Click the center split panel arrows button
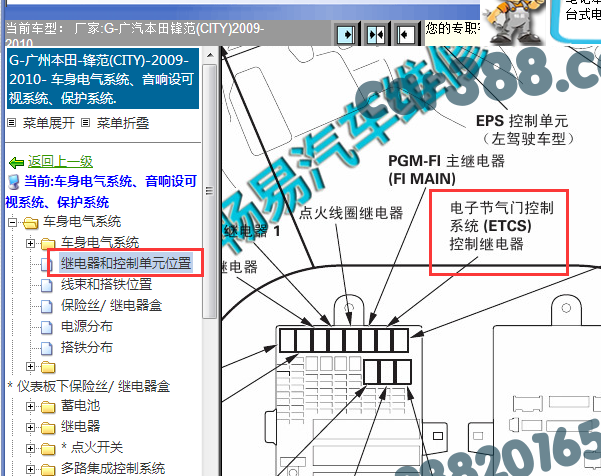 coord(376,35)
